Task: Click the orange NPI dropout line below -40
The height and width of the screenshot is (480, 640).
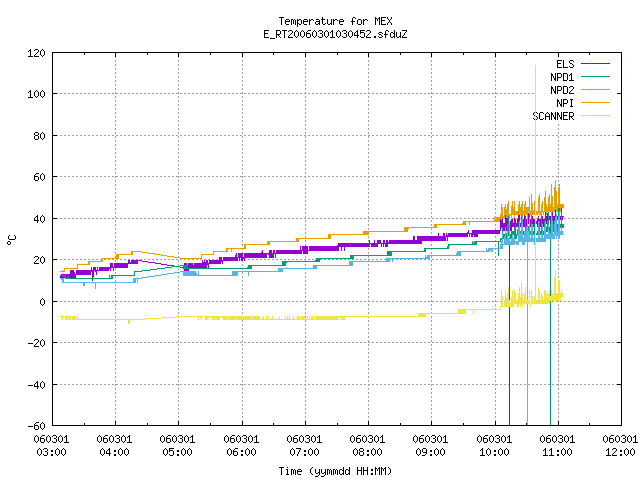Action: (x=527, y=404)
